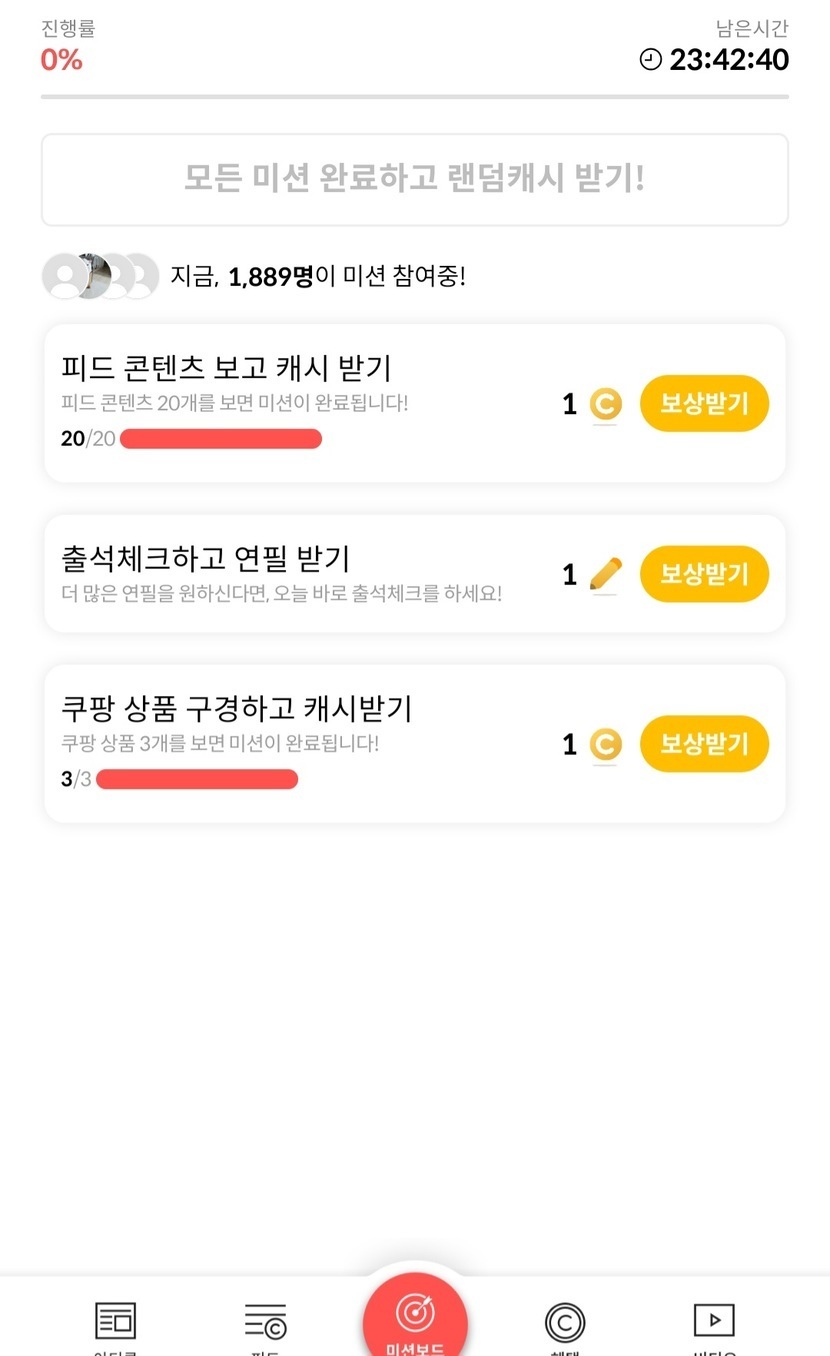
Task: Select the Coupang product mission title
Action: coord(236,709)
